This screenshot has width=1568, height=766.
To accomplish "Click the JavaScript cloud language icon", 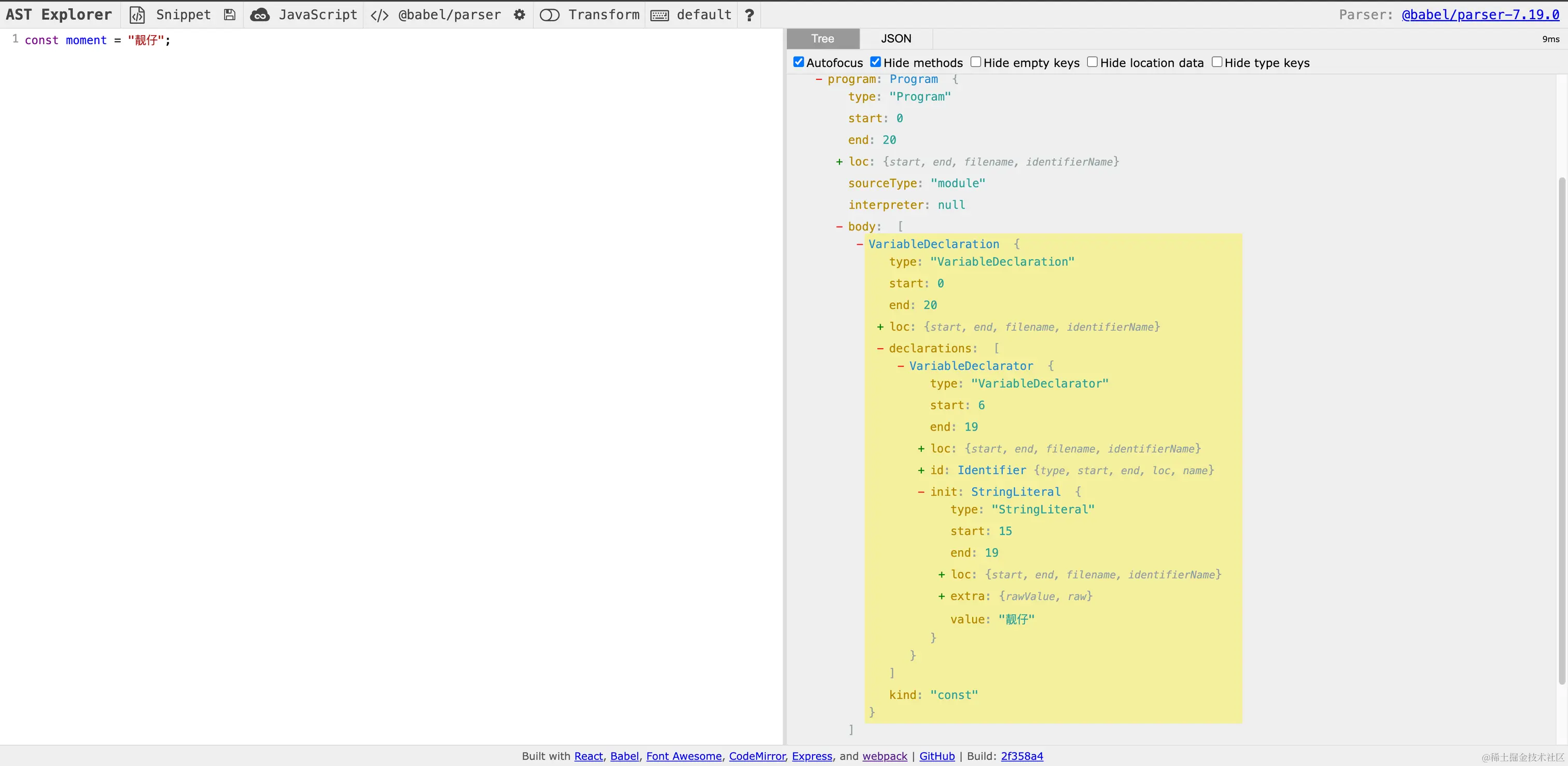I will coord(260,15).
